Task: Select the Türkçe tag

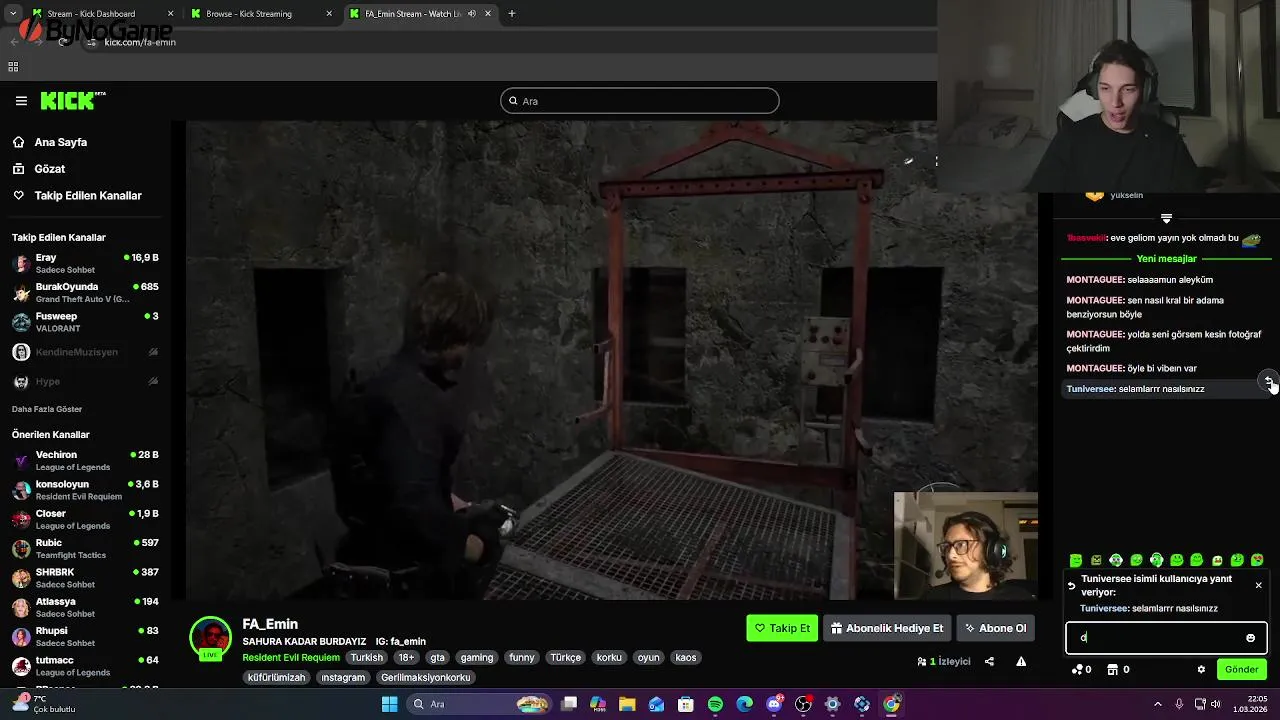Action: [565, 657]
